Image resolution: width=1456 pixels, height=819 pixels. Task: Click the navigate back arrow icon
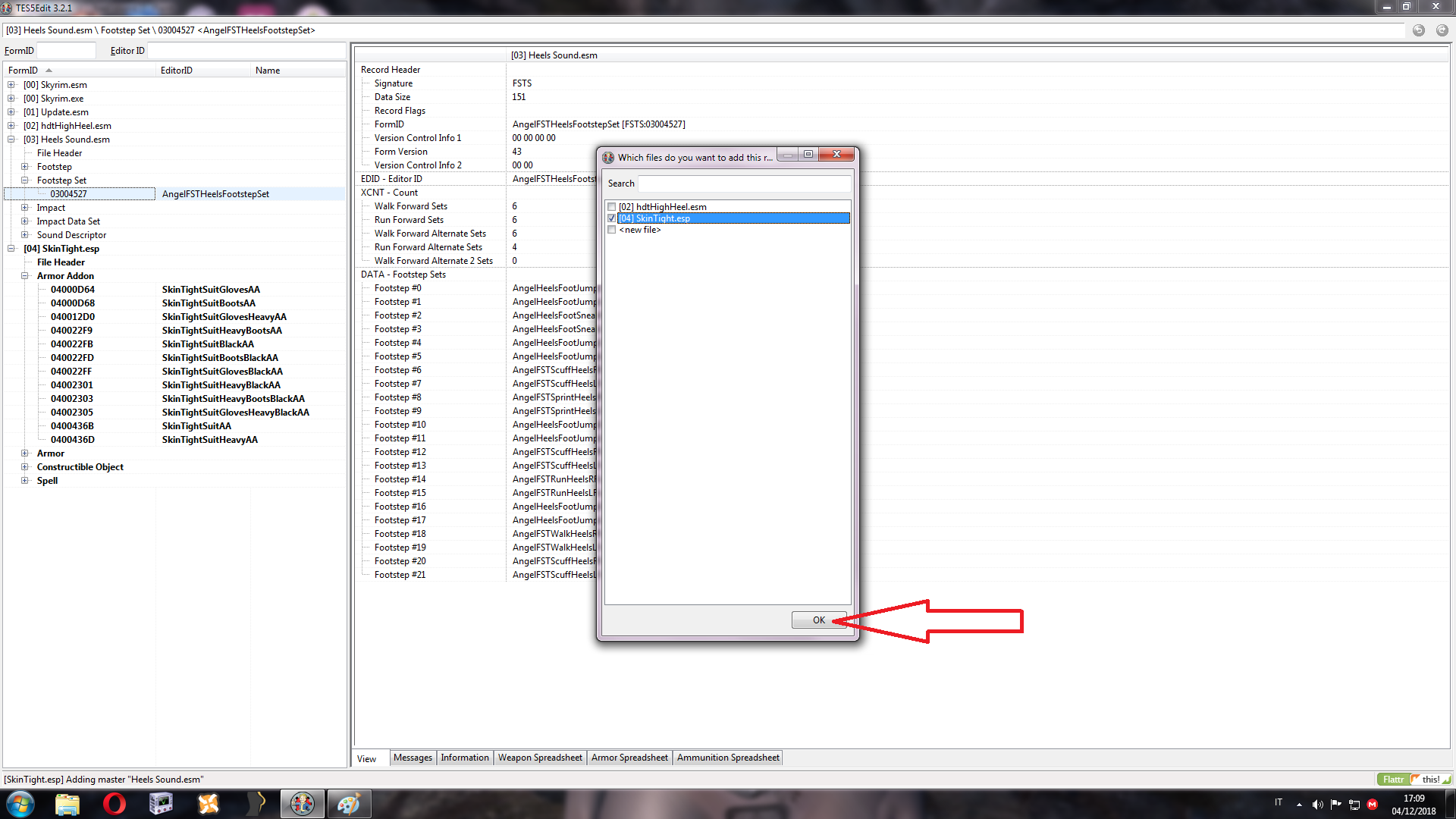(1419, 30)
